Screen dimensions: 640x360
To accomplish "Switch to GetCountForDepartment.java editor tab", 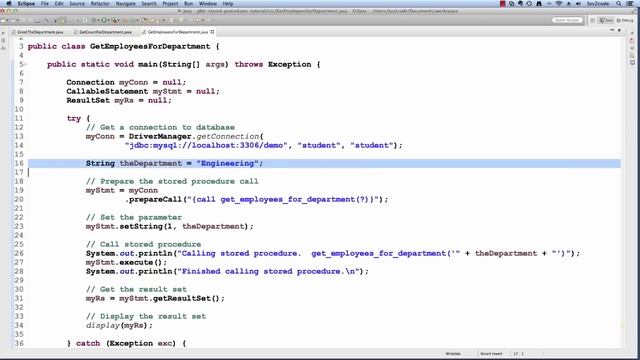I will (105, 32).
